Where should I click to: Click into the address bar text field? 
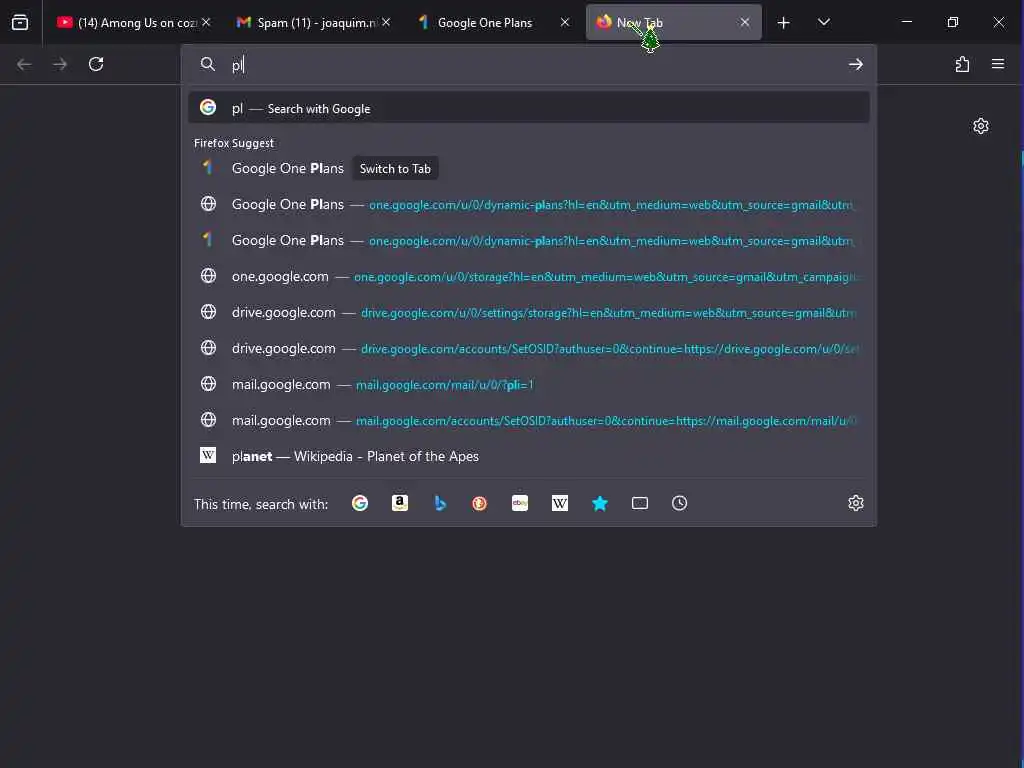click(536, 64)
